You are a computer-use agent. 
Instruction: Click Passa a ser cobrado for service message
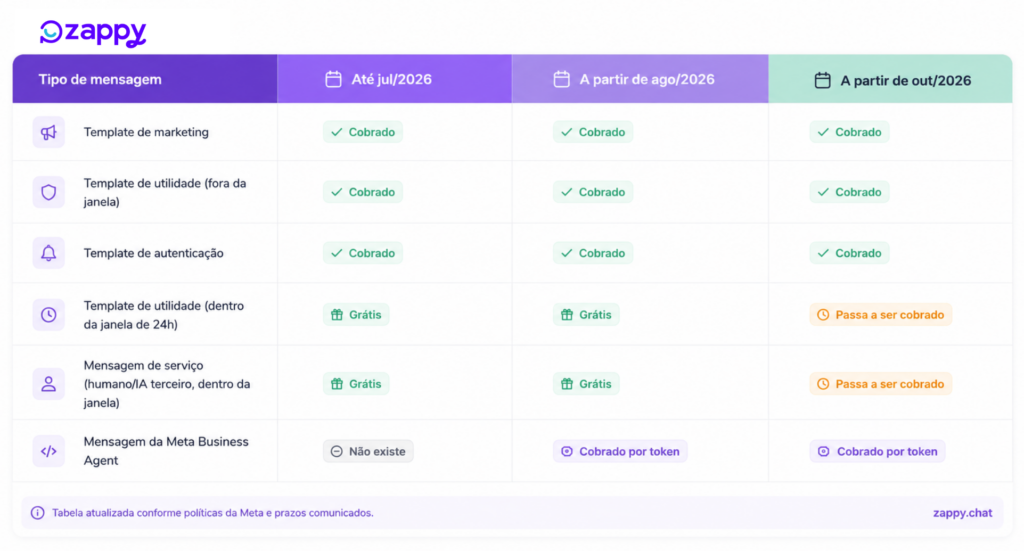click(x=881, y=384)
